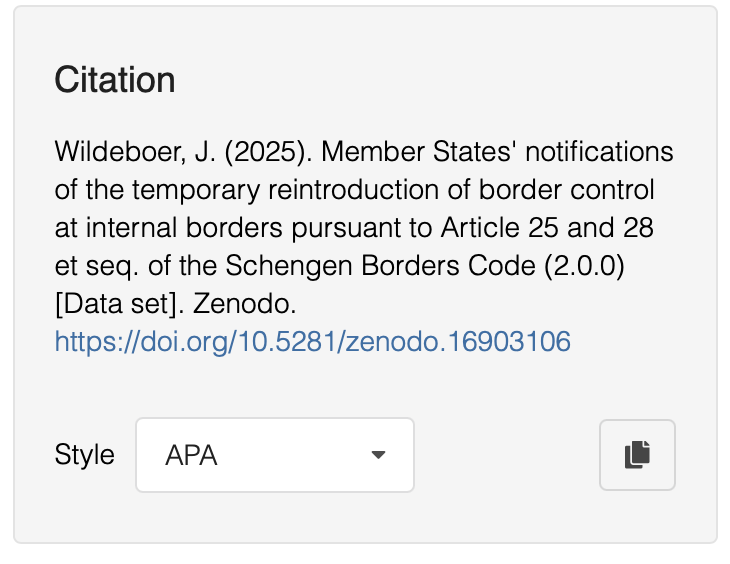Click the Article 25 and 28 text
Viewport: 730px width, 564px height.
(545, 228)
